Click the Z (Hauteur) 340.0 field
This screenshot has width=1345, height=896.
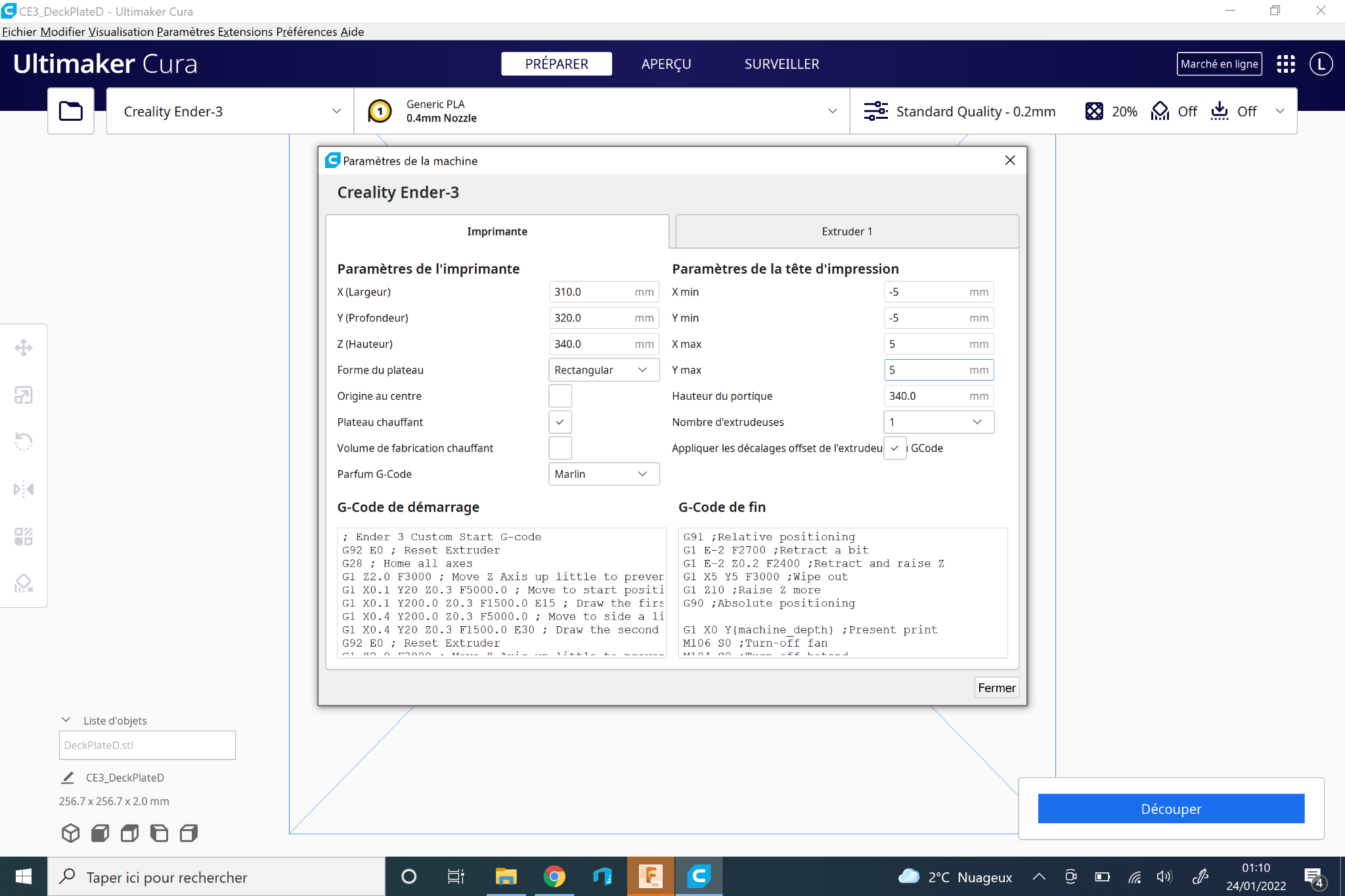604,344
